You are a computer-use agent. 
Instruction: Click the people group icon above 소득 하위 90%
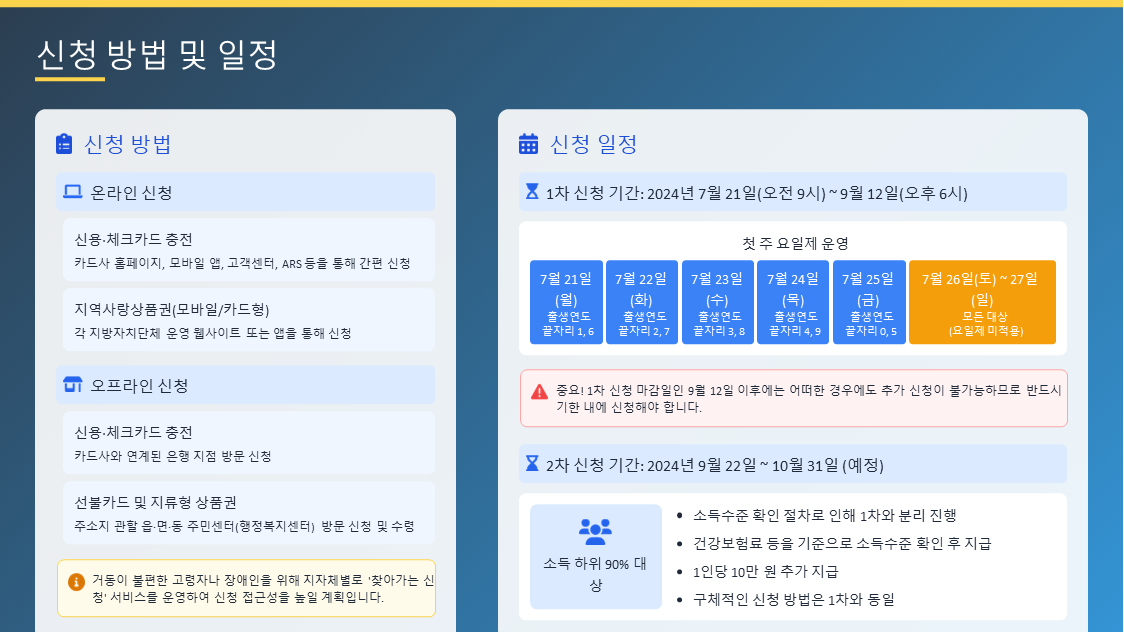pos(595,531)
